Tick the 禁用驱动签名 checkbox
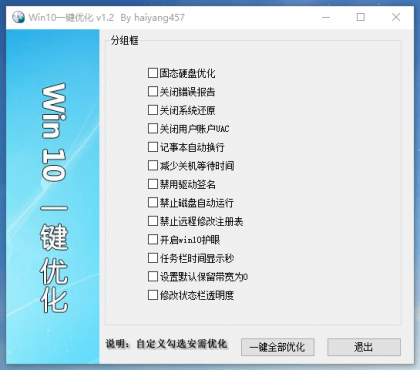The height and width of the screenshot is (370, 420). pyautogui.click(x=153, y=184)
